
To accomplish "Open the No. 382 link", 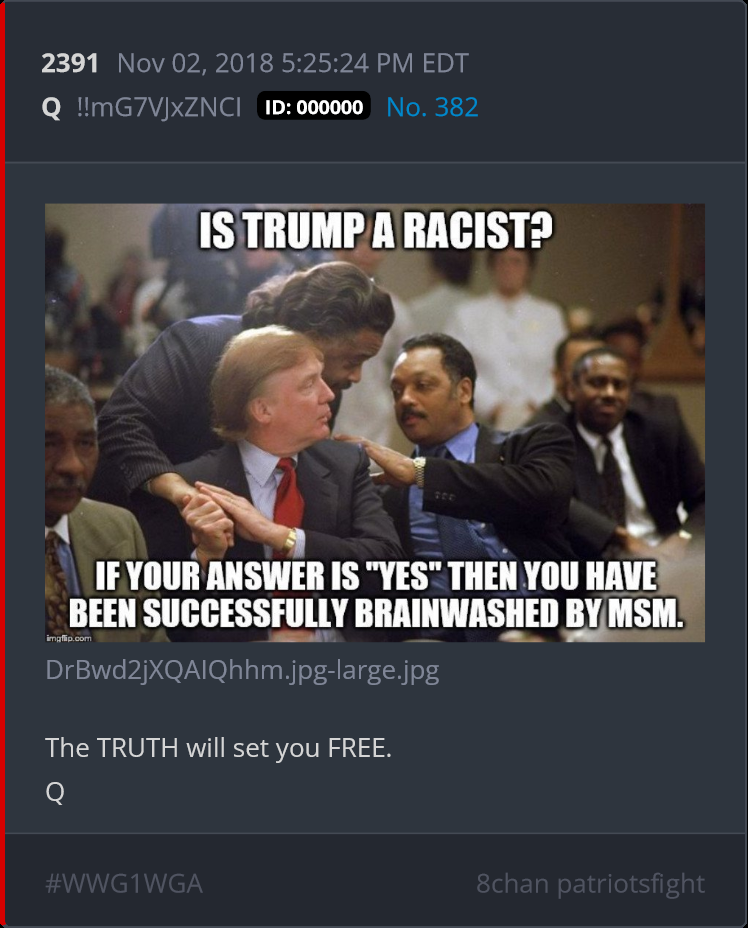I will 432,107.
